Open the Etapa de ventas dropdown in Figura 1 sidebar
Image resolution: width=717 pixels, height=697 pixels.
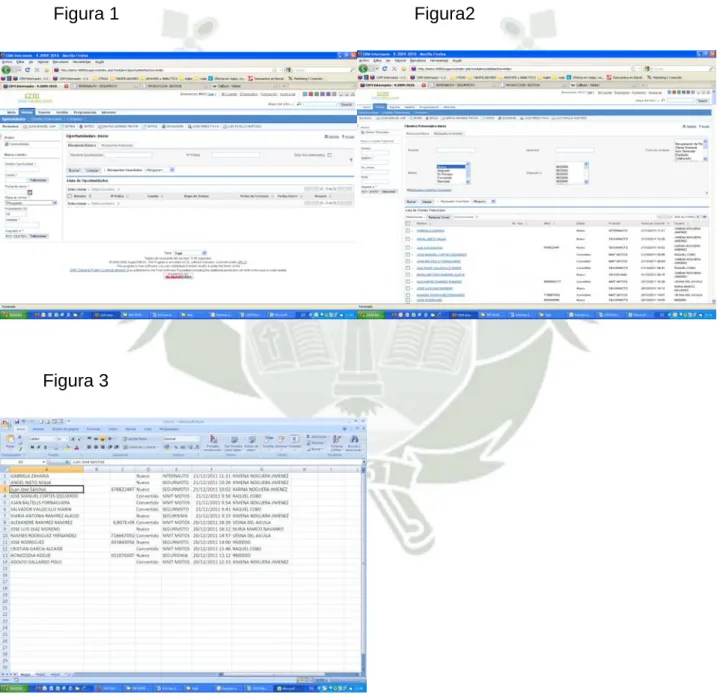[31, 203]
